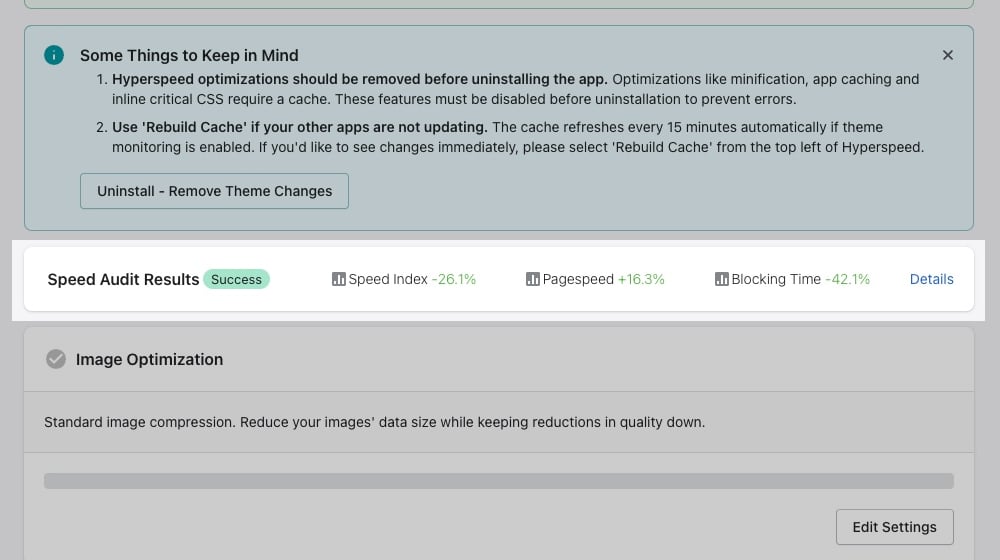
Task: Click the Pagespeed chart icon
Action: tap(532, 280)
